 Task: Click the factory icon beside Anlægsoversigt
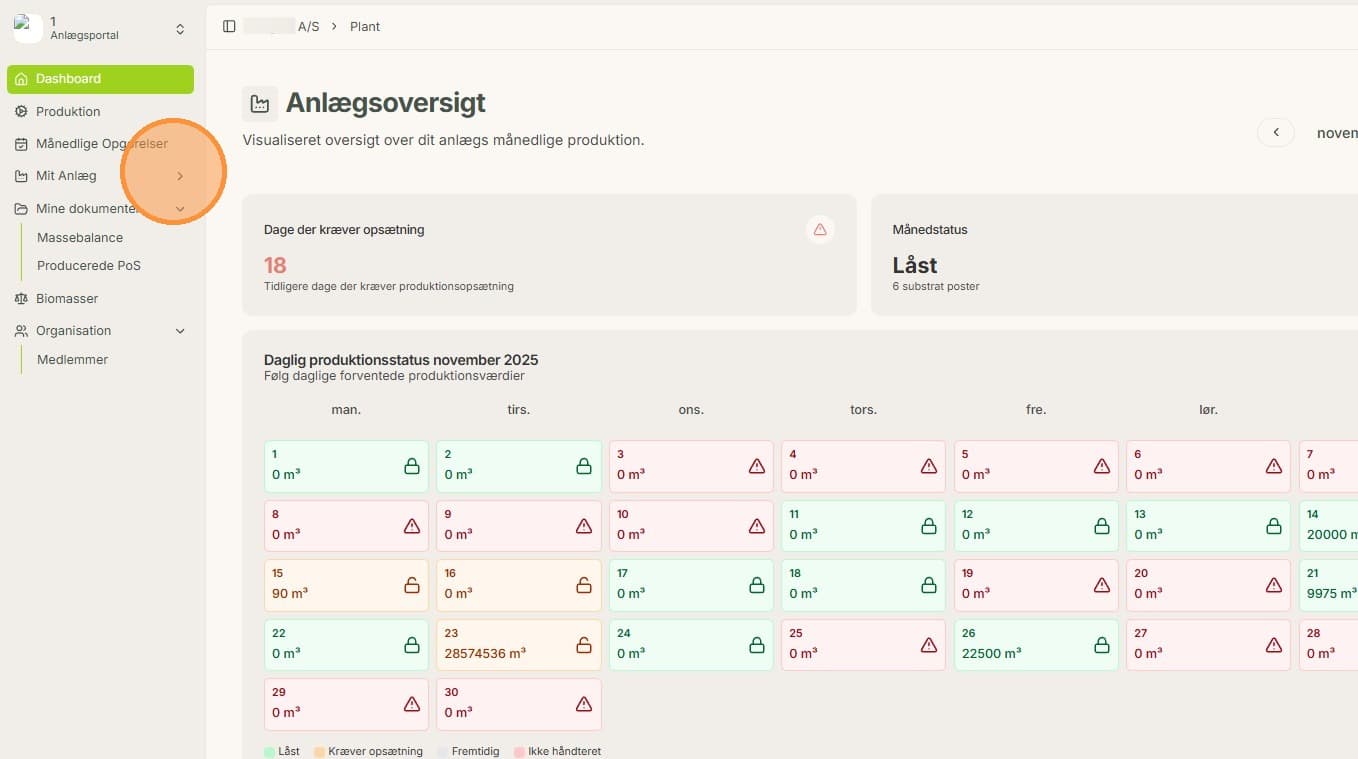tap(260, 103)
